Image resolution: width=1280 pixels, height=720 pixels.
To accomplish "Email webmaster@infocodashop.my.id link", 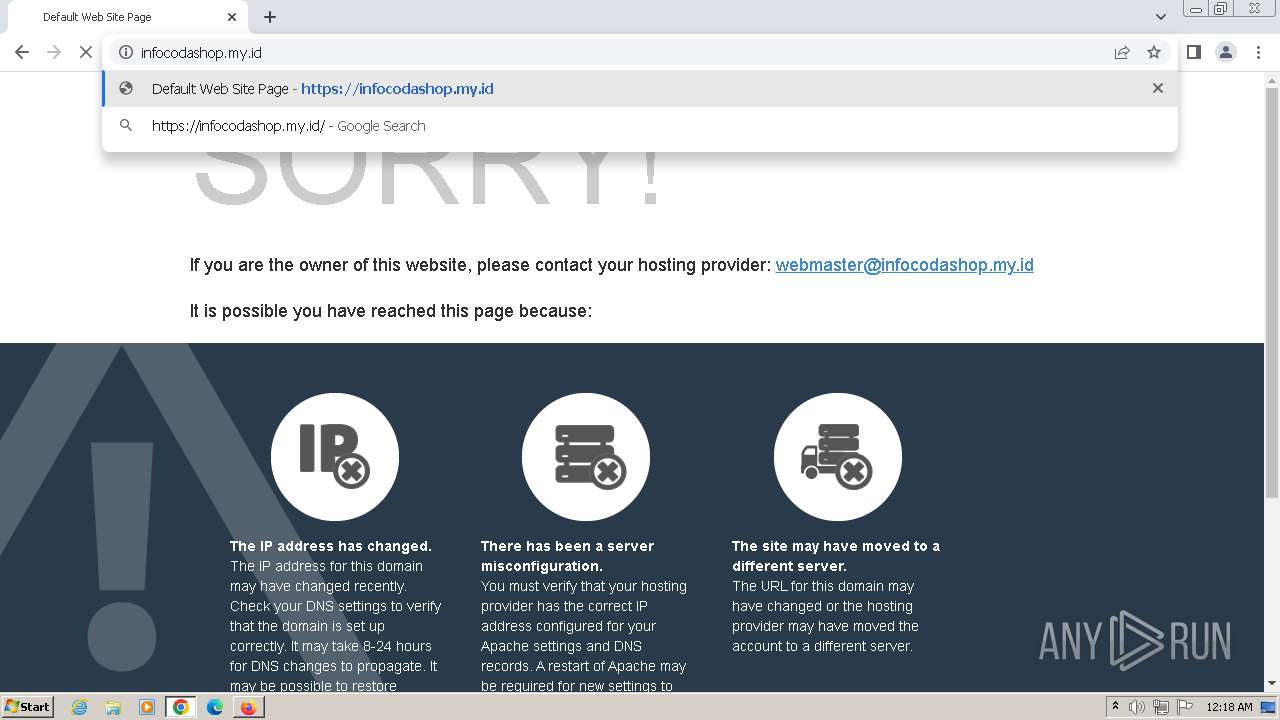I will point(904,265).
